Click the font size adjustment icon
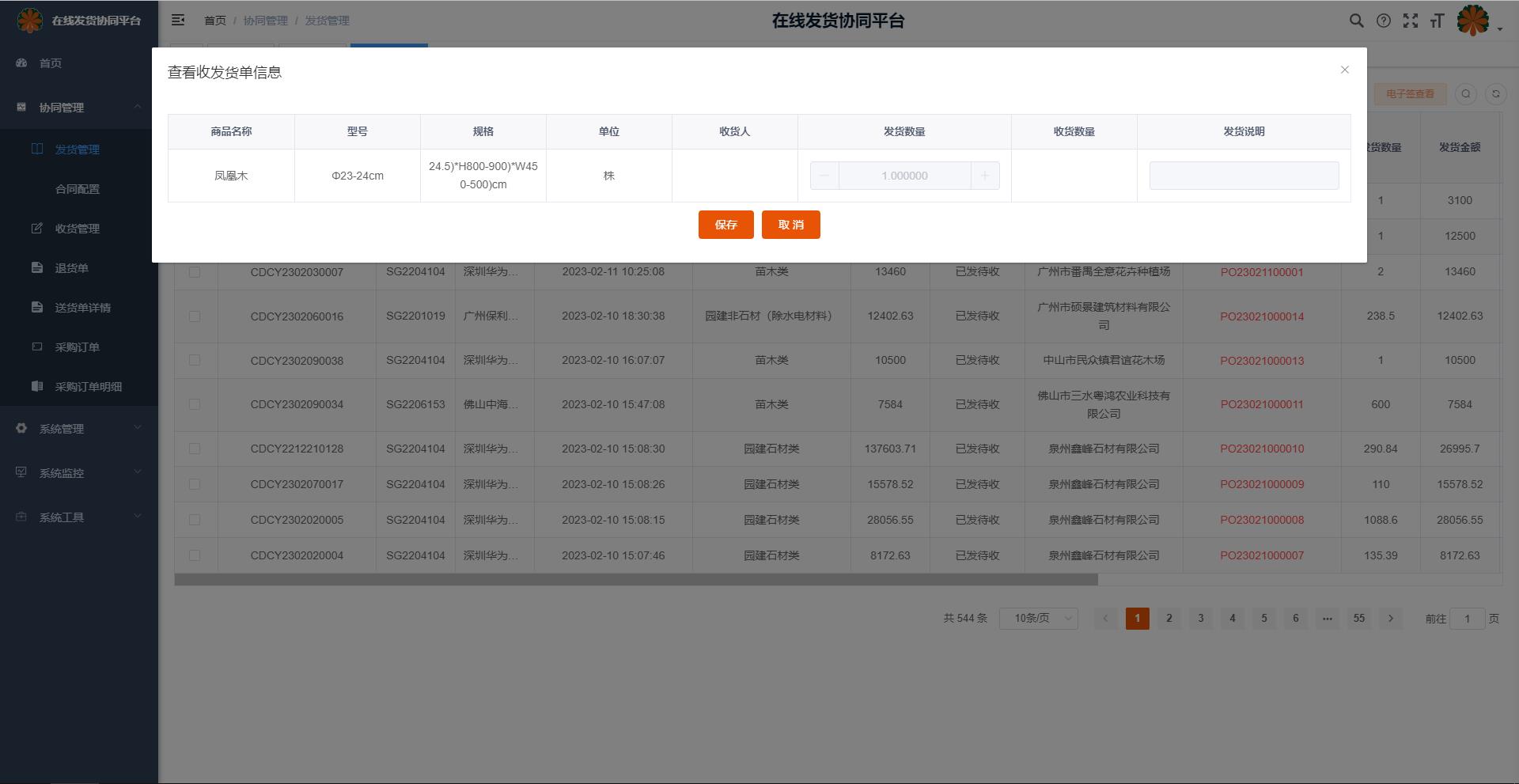This screenshot has height=784, width=1519. pyautogui.click(x=1437, y=21)
